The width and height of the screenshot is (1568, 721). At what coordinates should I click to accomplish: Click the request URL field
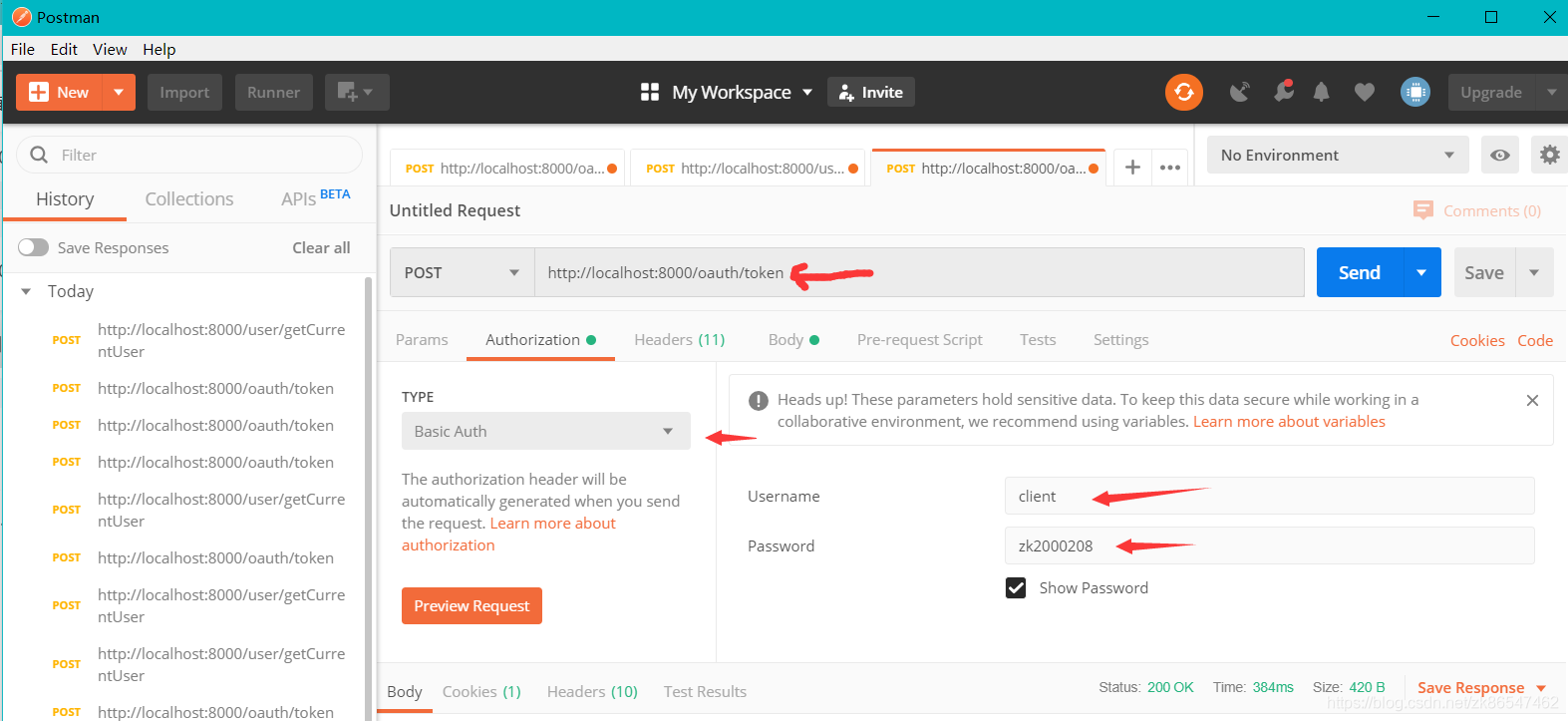click(919, 272)
